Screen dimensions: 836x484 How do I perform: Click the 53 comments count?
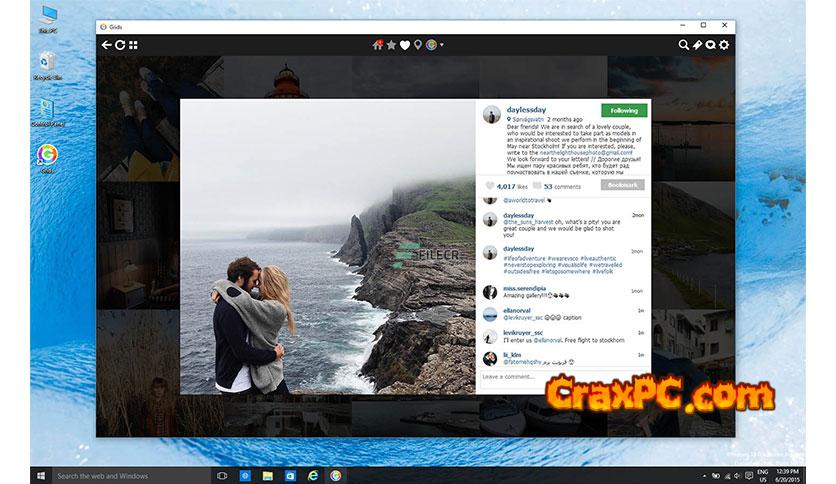pos(562,187)
